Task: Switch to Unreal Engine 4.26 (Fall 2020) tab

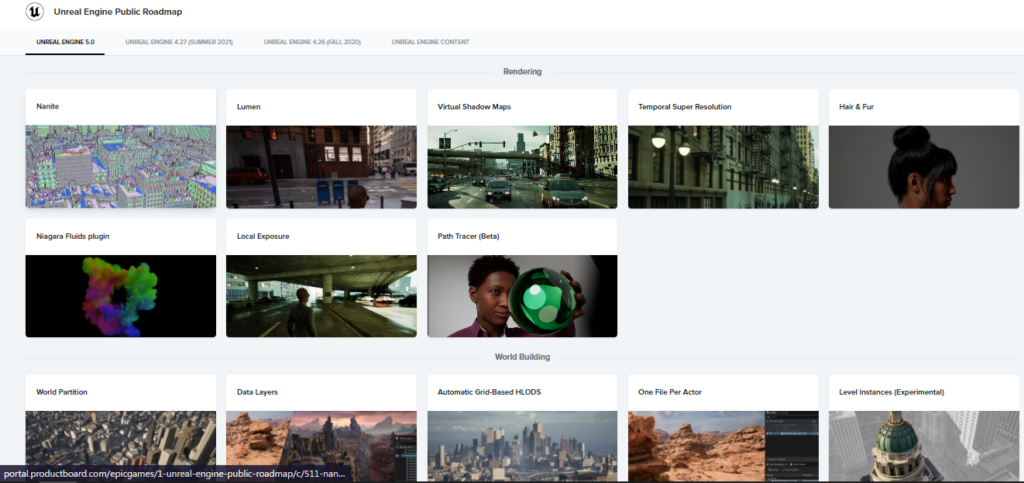Action: coord(312,42)
